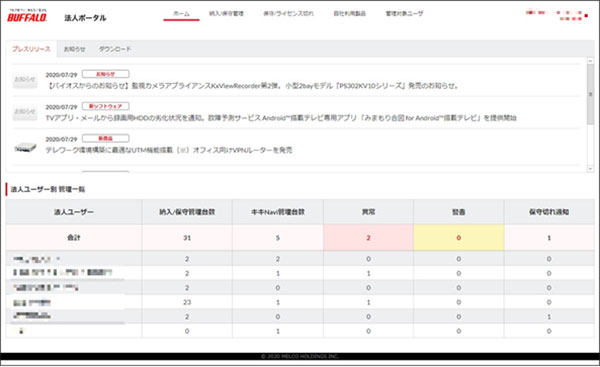Open the テレワーク VPNルーター news headline

[x=169, y=150]
